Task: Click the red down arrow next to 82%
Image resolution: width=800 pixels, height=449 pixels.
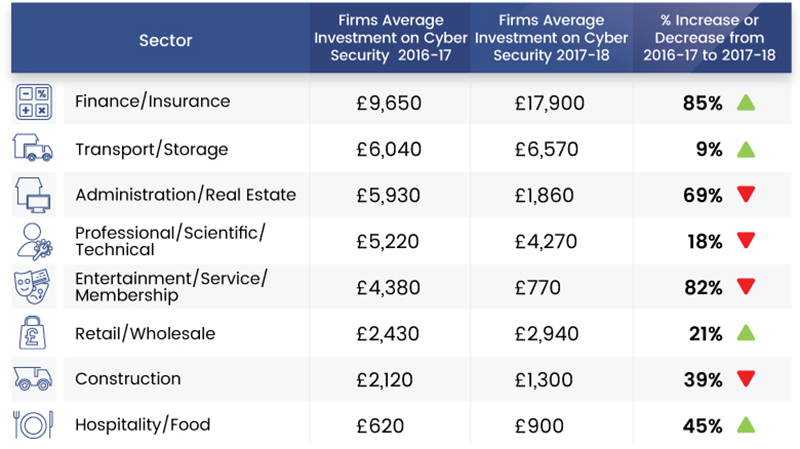Action: click(744, 288)
